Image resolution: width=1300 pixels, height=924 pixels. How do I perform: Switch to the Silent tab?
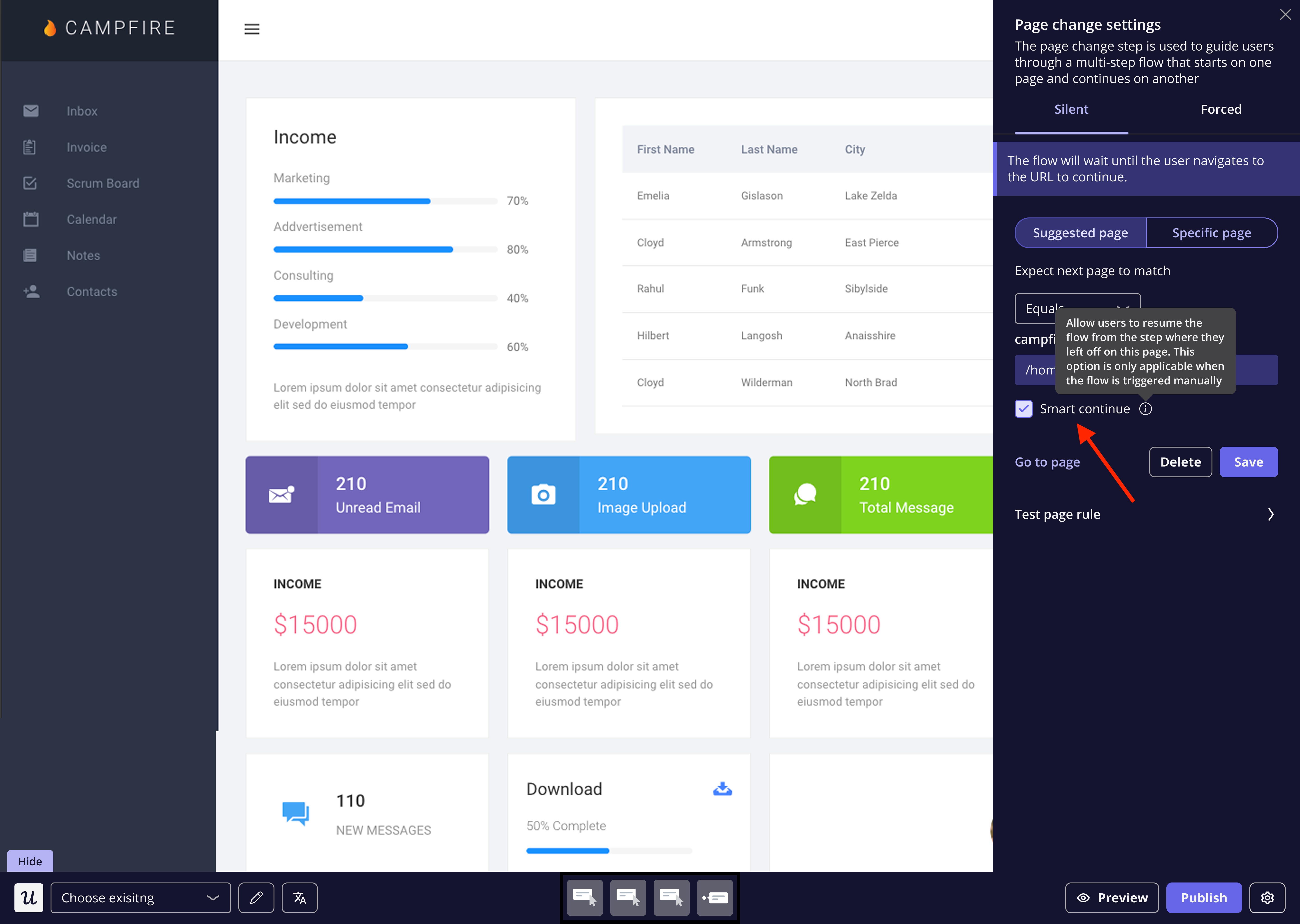1071,109
